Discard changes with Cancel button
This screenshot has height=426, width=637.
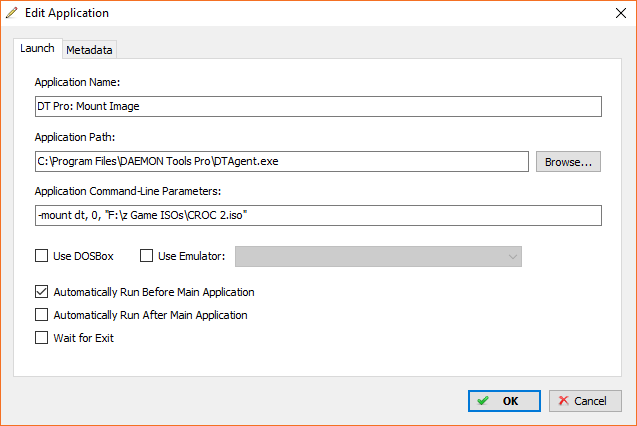[x=585, y=401]
